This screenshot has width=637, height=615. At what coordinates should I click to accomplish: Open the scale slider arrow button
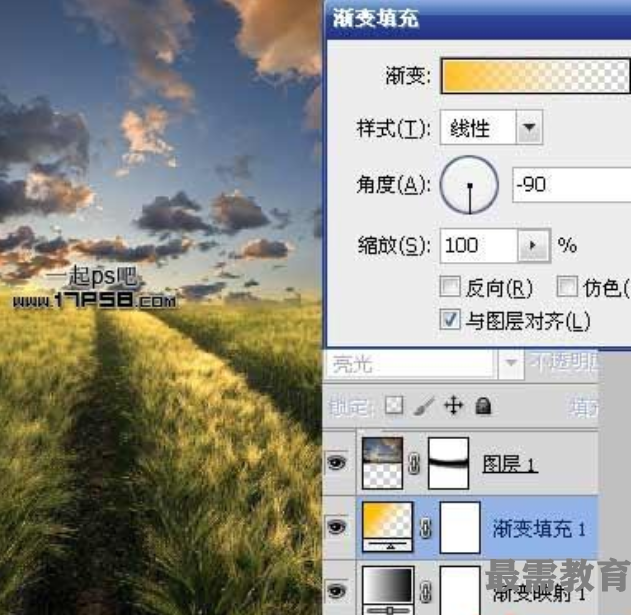[534, 246]
